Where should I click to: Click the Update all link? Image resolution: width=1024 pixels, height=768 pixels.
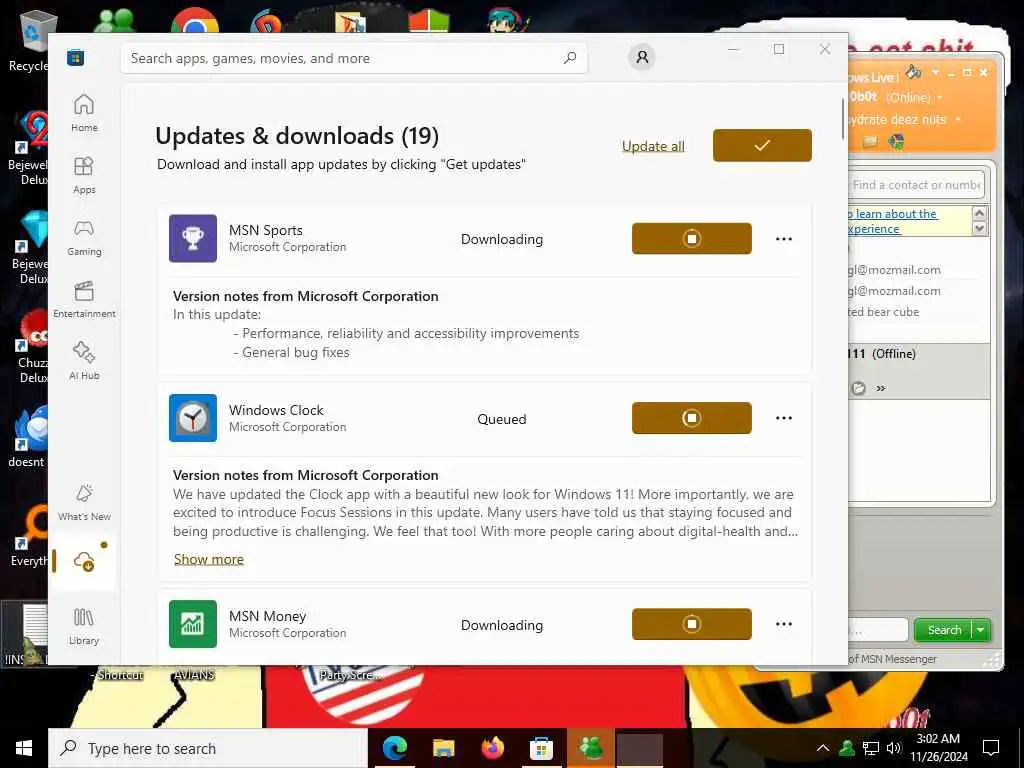pos(653,146)
